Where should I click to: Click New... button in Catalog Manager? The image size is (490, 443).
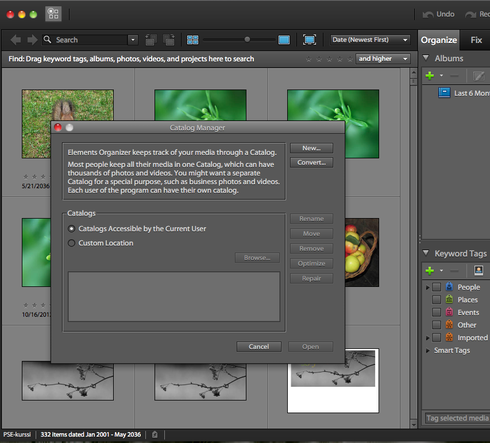(x=311, y=148)
